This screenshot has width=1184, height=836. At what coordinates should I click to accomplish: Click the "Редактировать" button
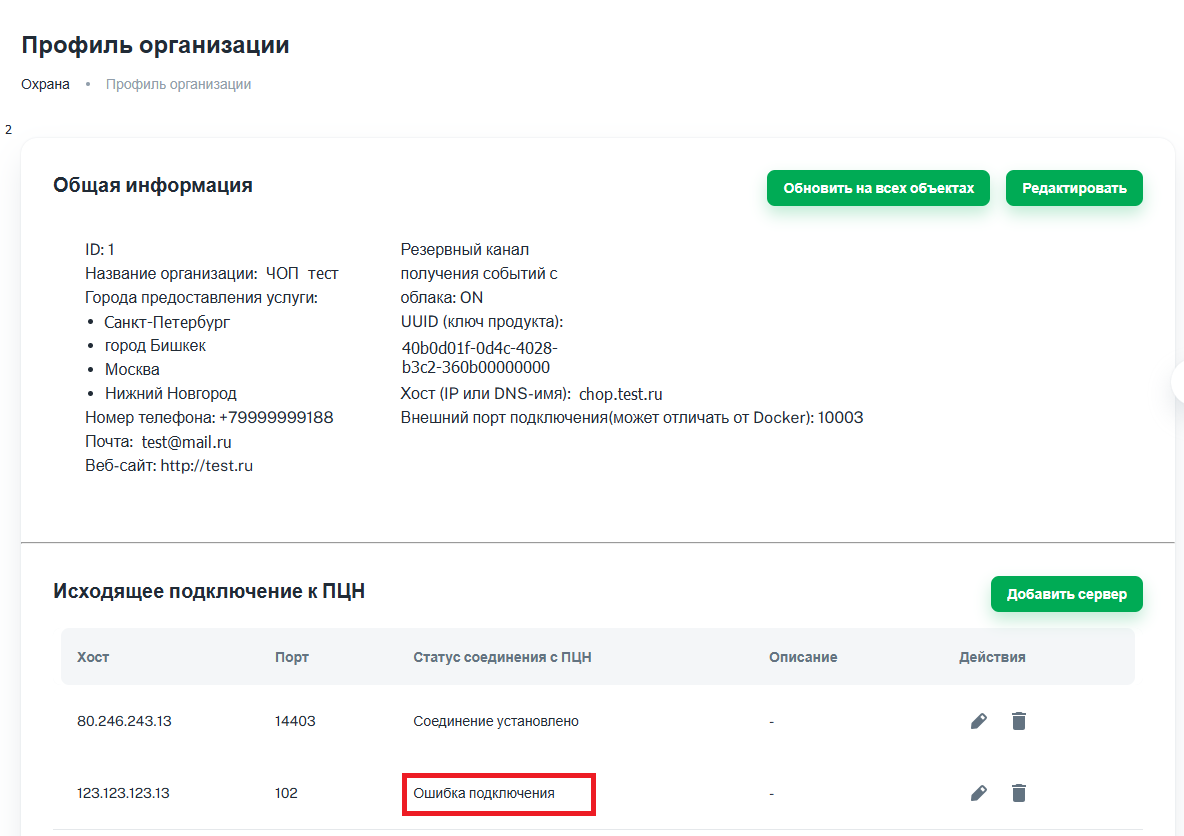pos(1074,187)
